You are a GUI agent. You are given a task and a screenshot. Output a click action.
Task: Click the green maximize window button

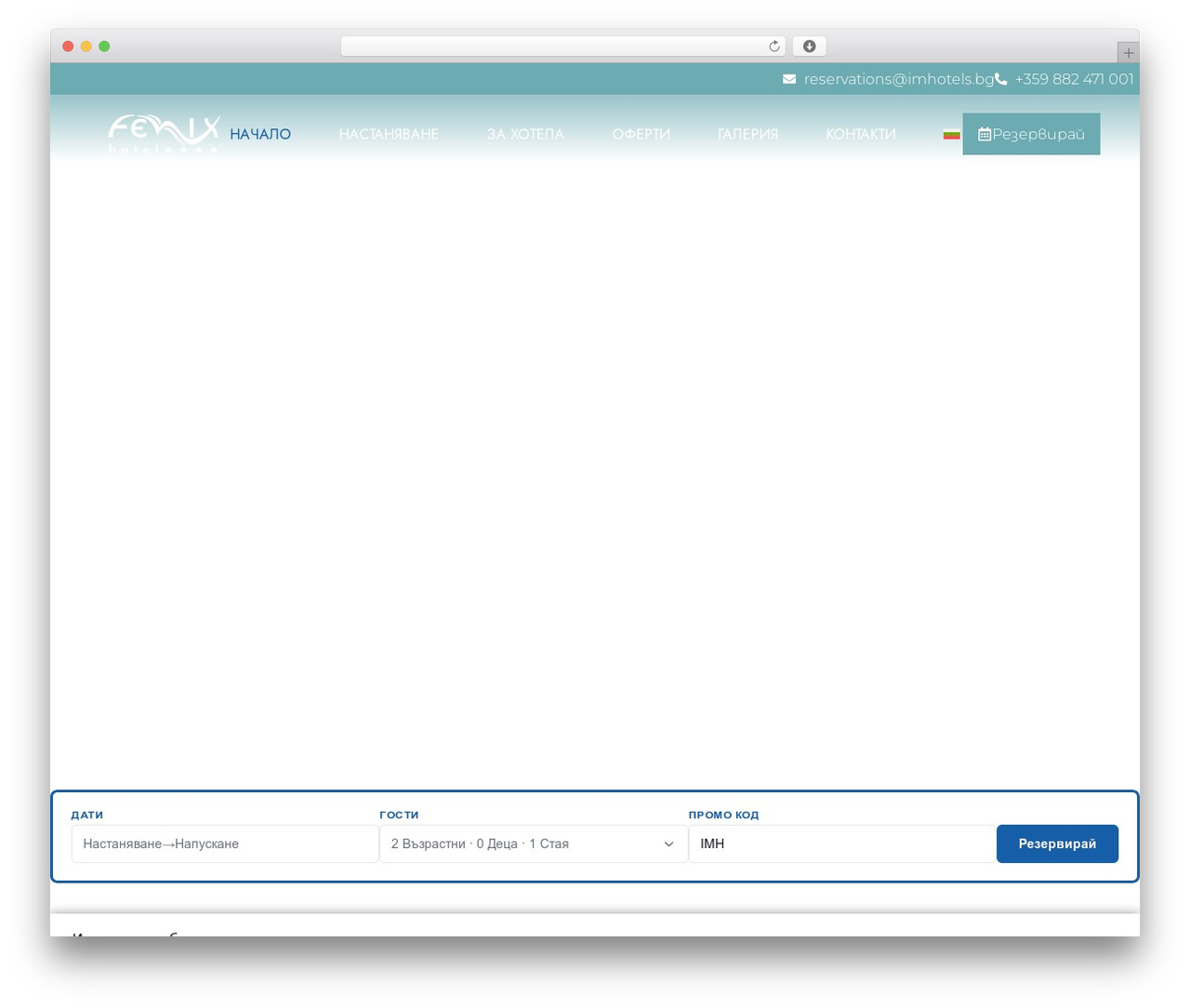coord(104,46)
